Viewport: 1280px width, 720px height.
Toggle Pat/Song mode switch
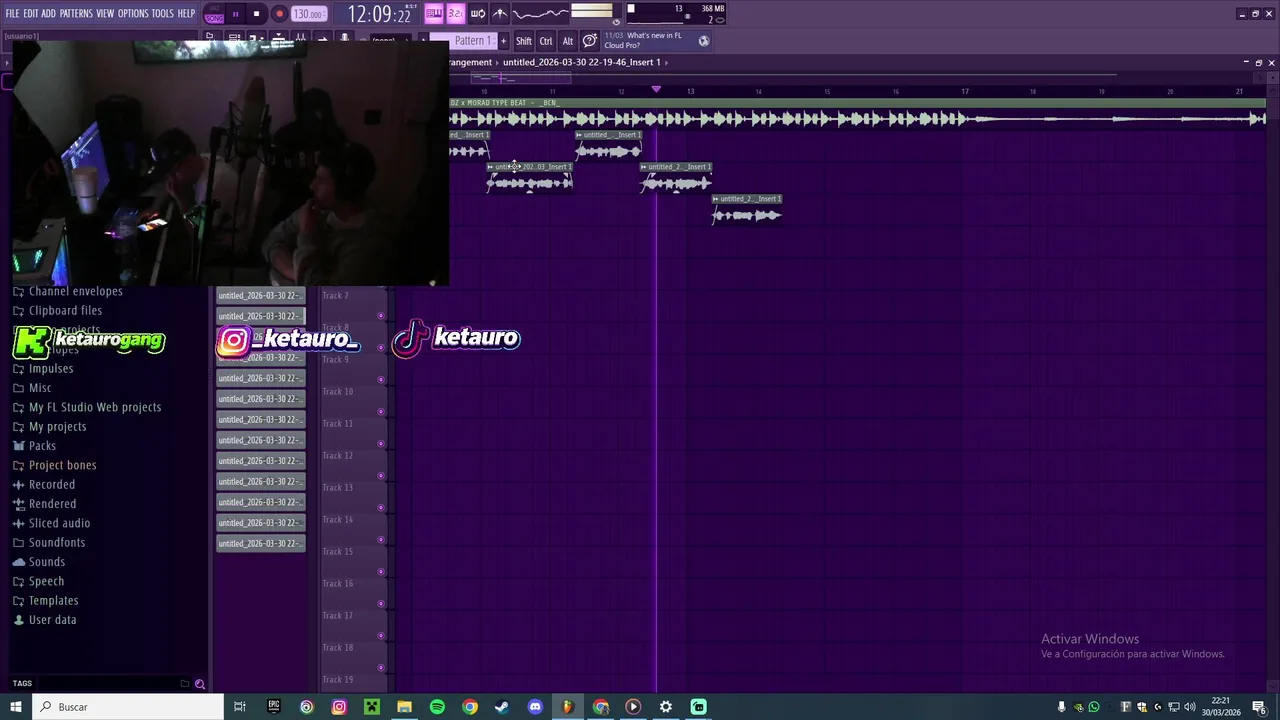tap(214, 14)
